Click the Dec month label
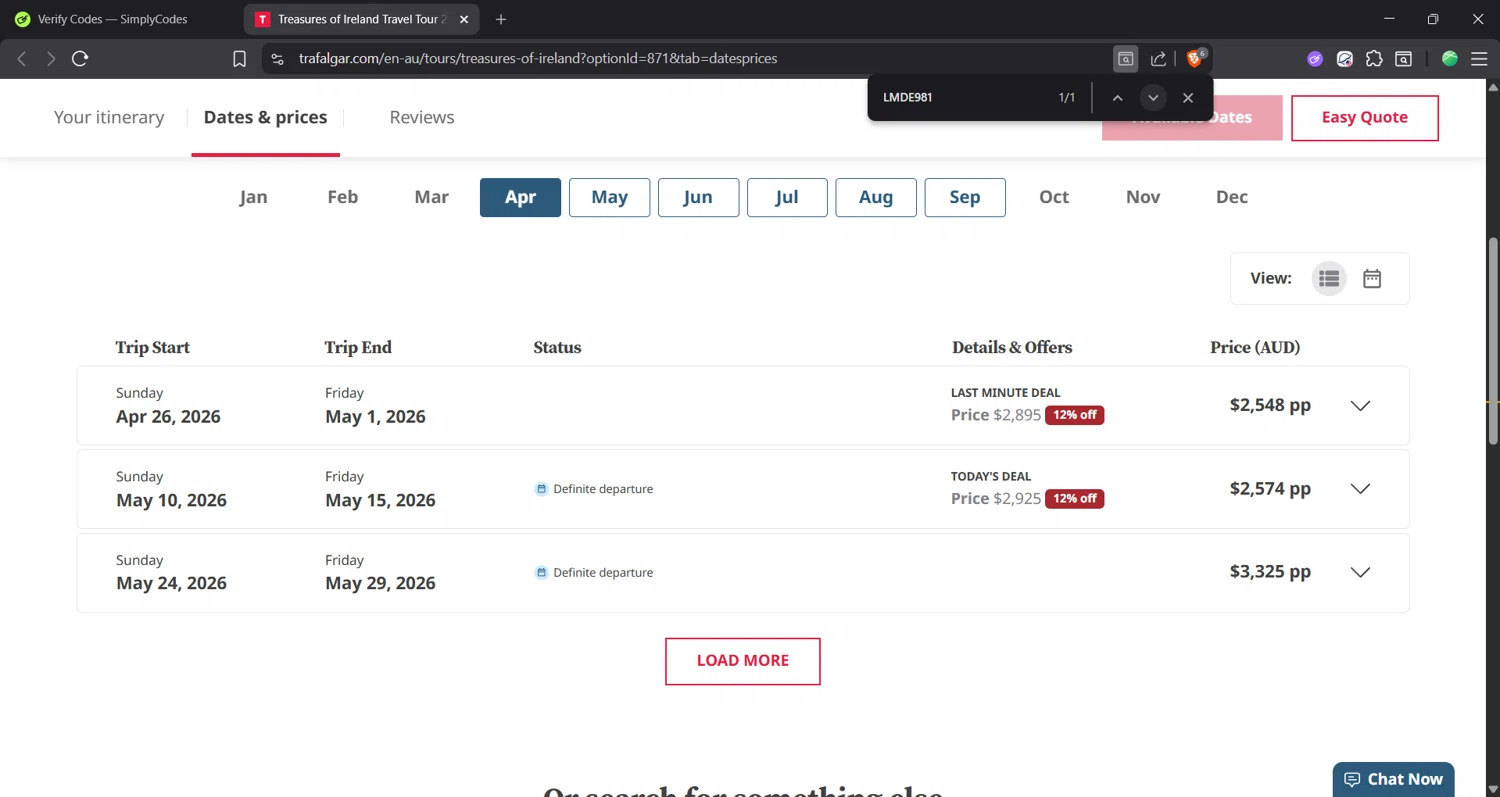Screen dimensions: 1500x797 pos(1232,197)
